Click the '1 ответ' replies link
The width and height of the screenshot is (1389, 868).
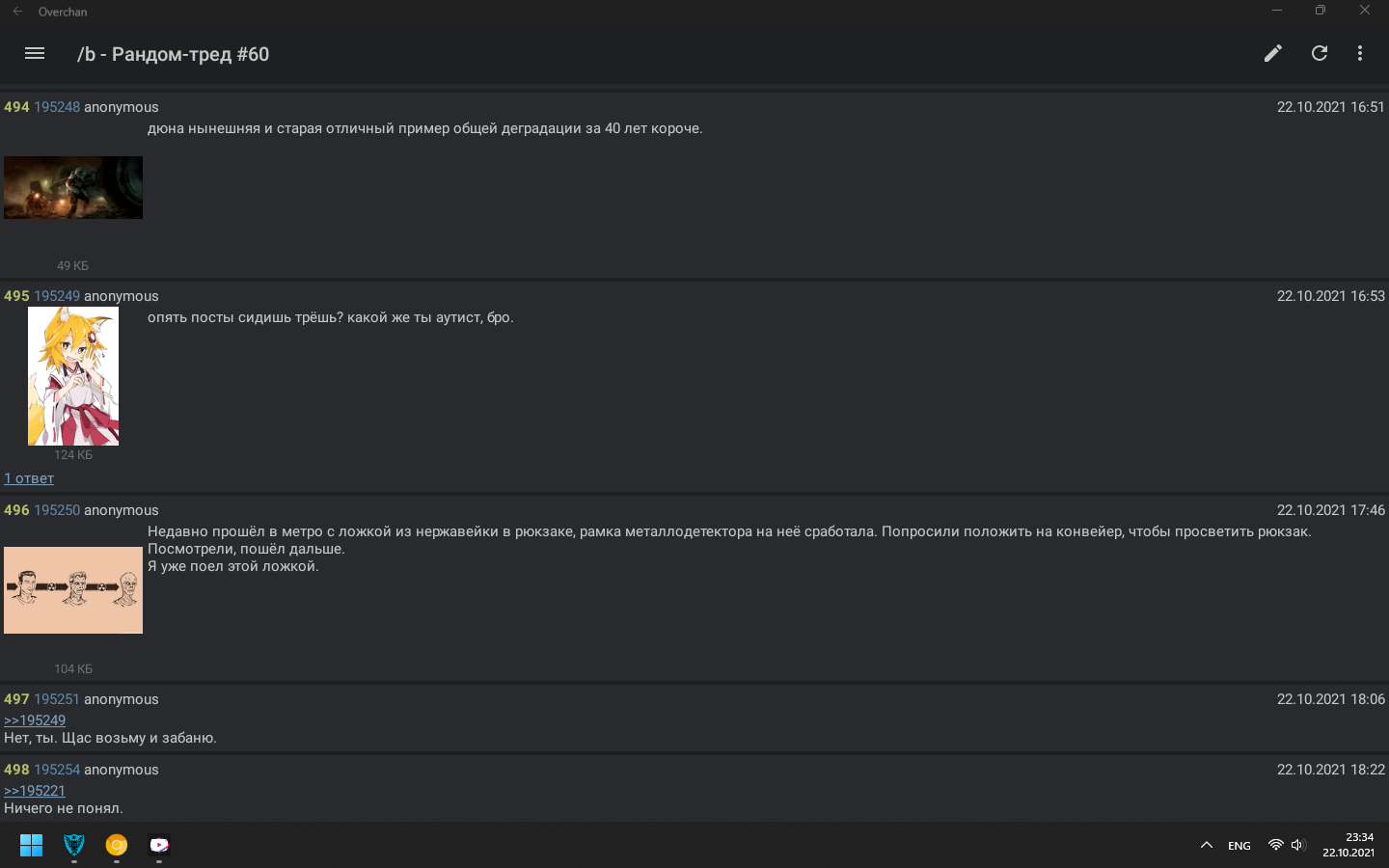pos(29,478)
